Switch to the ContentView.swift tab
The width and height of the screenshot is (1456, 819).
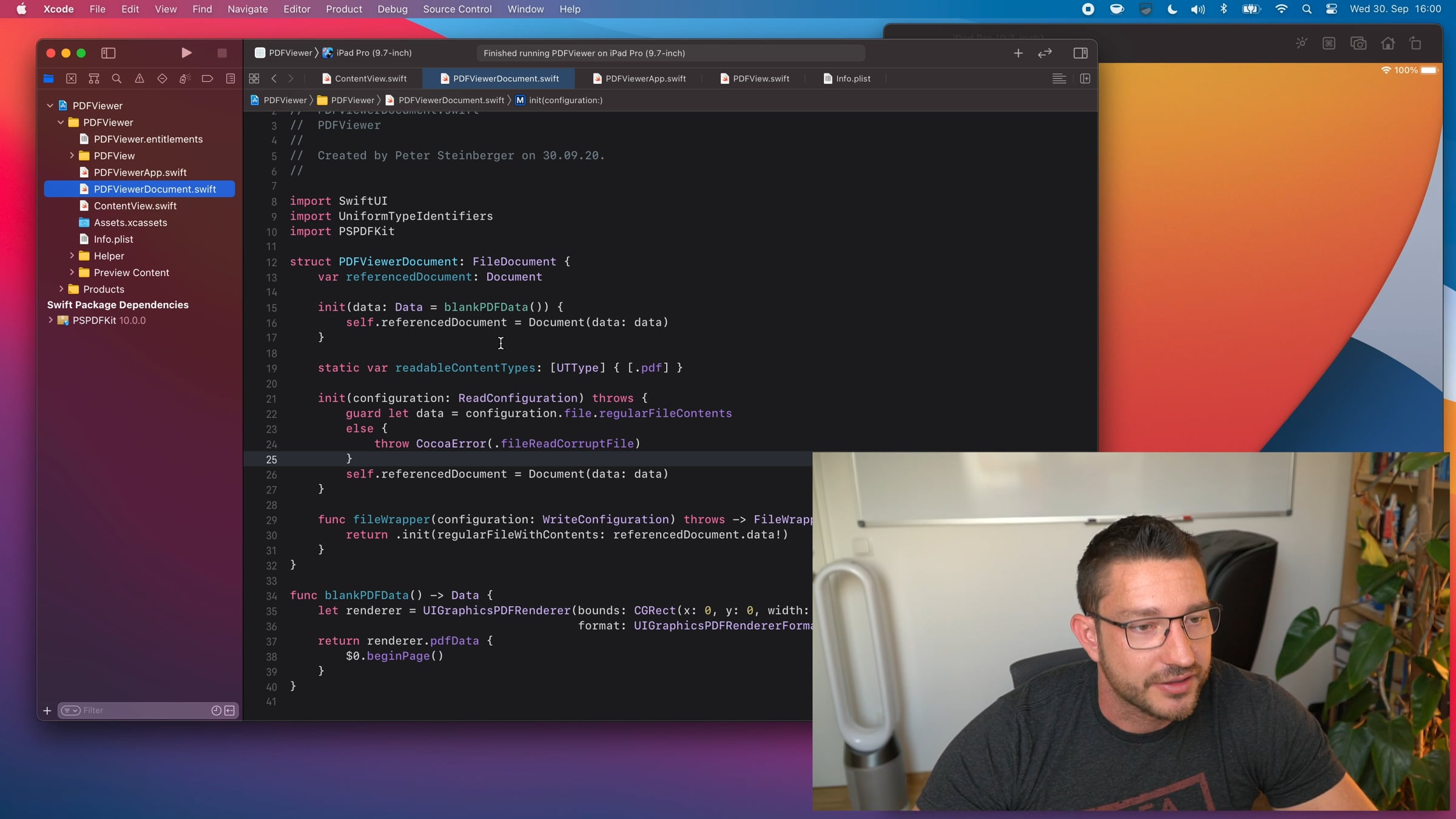point(365,78)
